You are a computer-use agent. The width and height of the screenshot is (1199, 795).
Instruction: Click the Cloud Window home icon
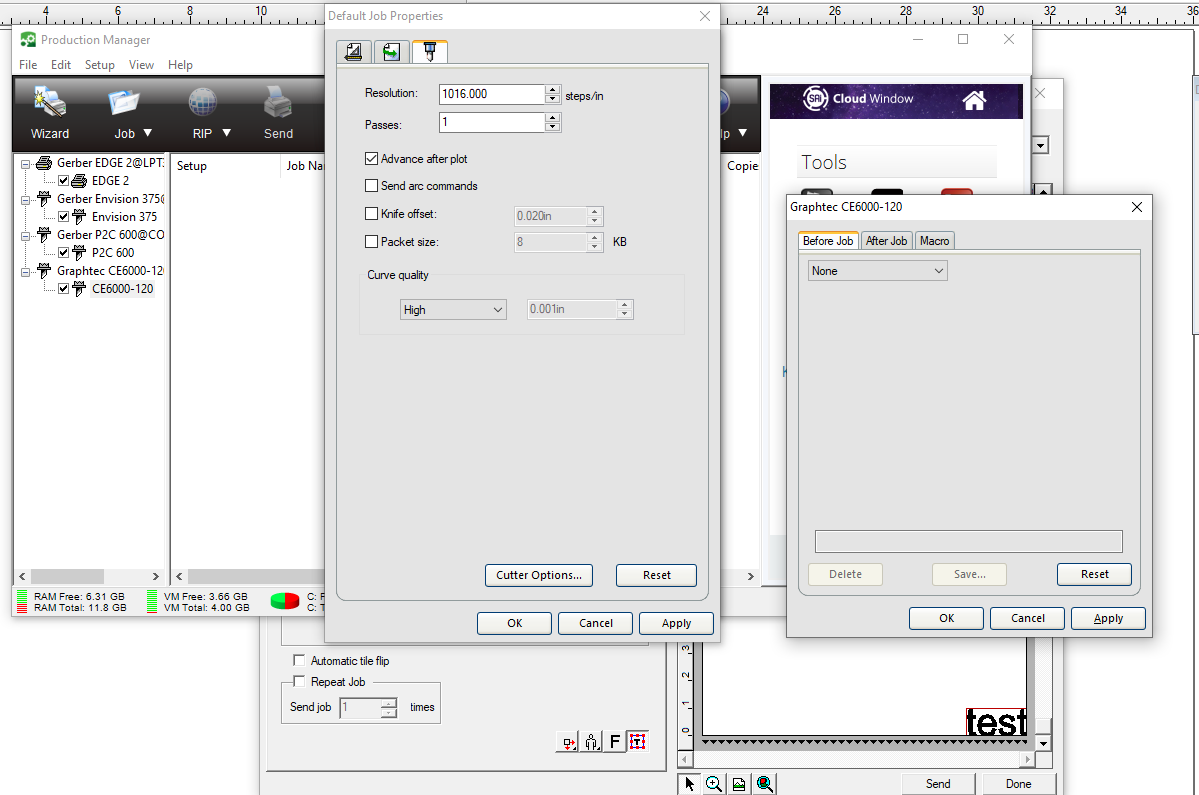pos(973,99)
